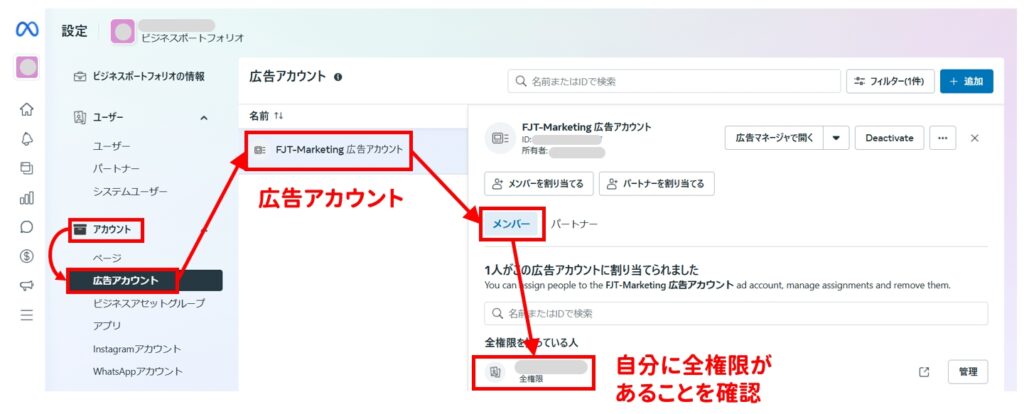
Task: Click the ad account icon in detail header
Action: (x=500, y=138)
